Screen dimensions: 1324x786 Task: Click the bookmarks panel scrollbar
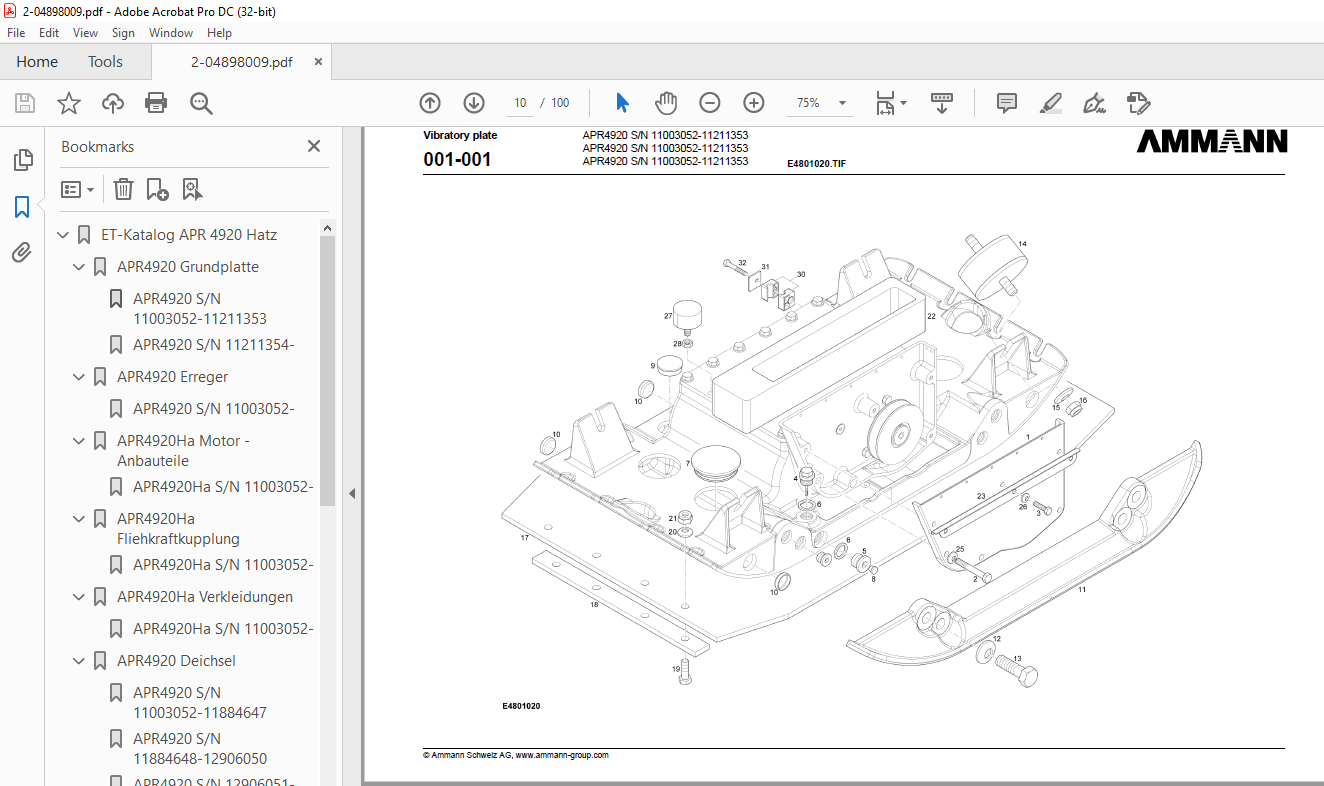(x=327, y=370)
